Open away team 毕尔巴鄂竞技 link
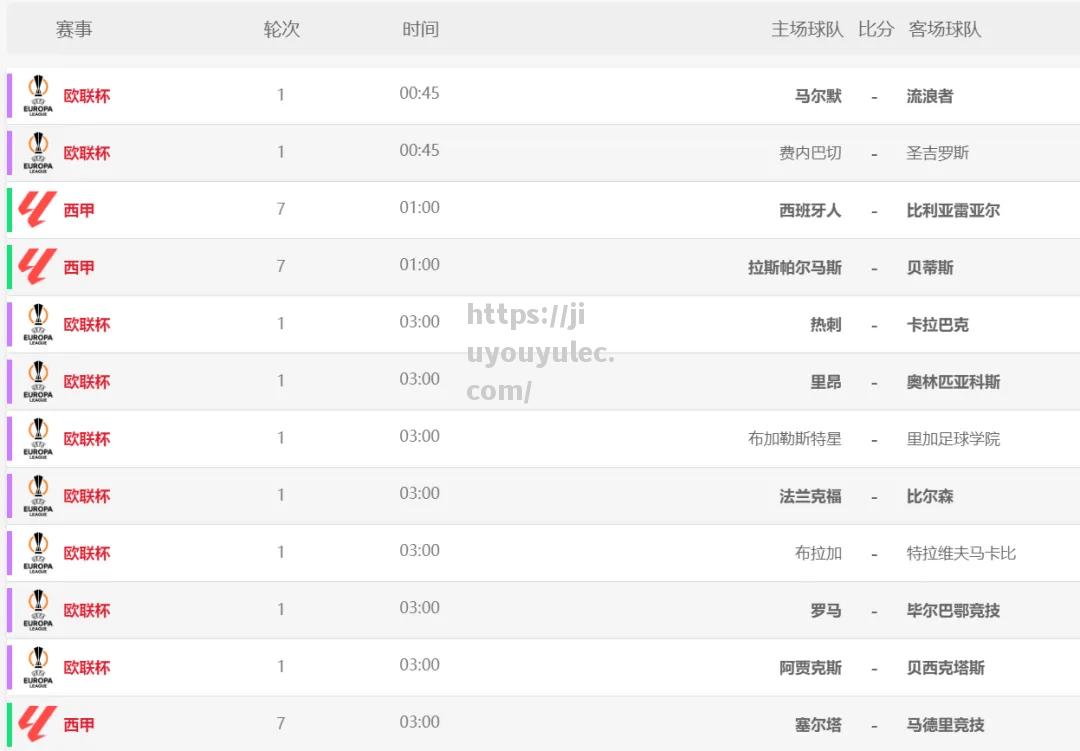The image size is (1080, 751). pyautogui.click(x=953, y=610)
